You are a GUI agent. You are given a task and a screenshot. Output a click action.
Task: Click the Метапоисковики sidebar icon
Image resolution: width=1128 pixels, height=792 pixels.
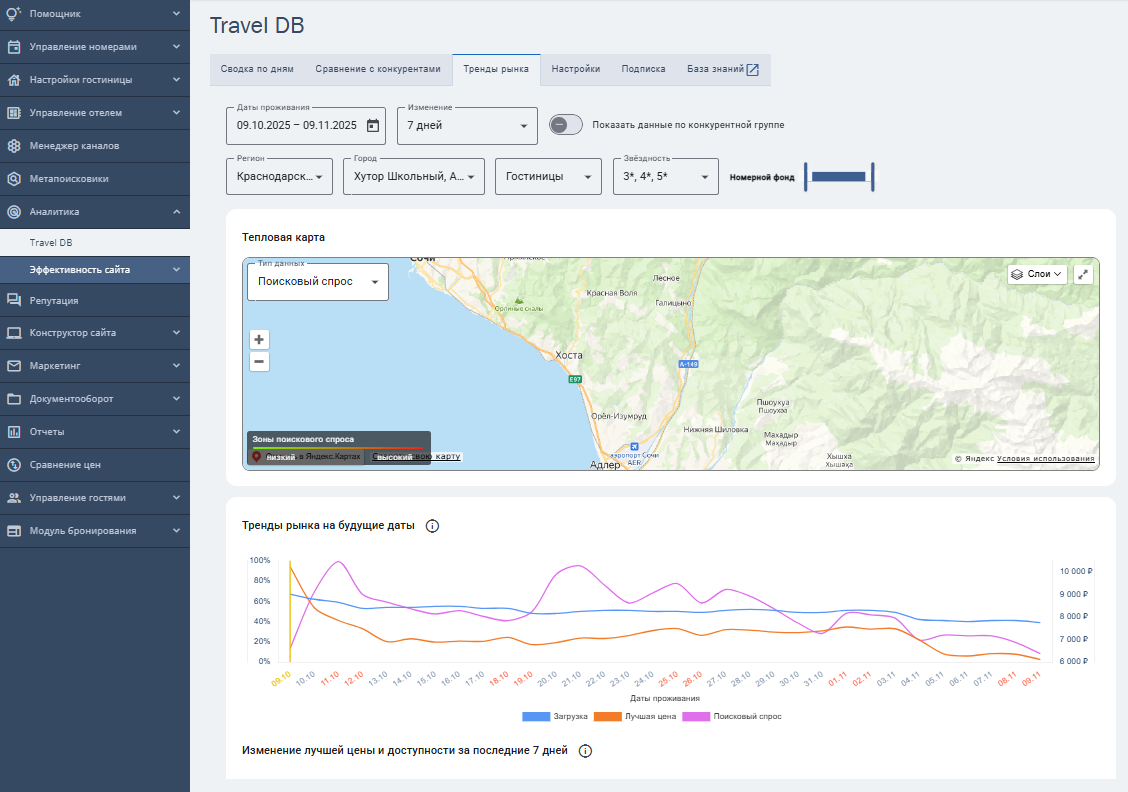[x=14, y=179]
